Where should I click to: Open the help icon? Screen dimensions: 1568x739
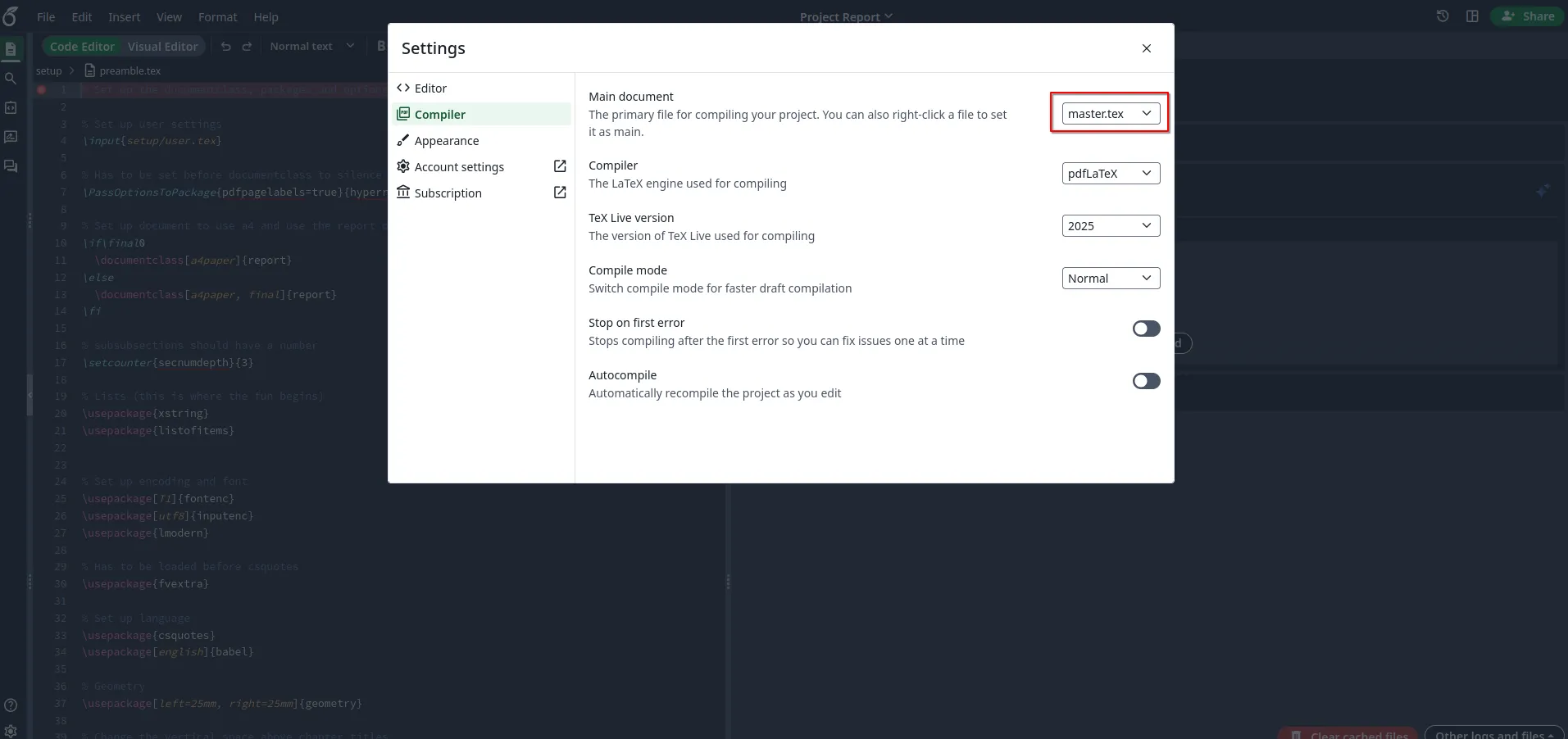pos(11,705)
